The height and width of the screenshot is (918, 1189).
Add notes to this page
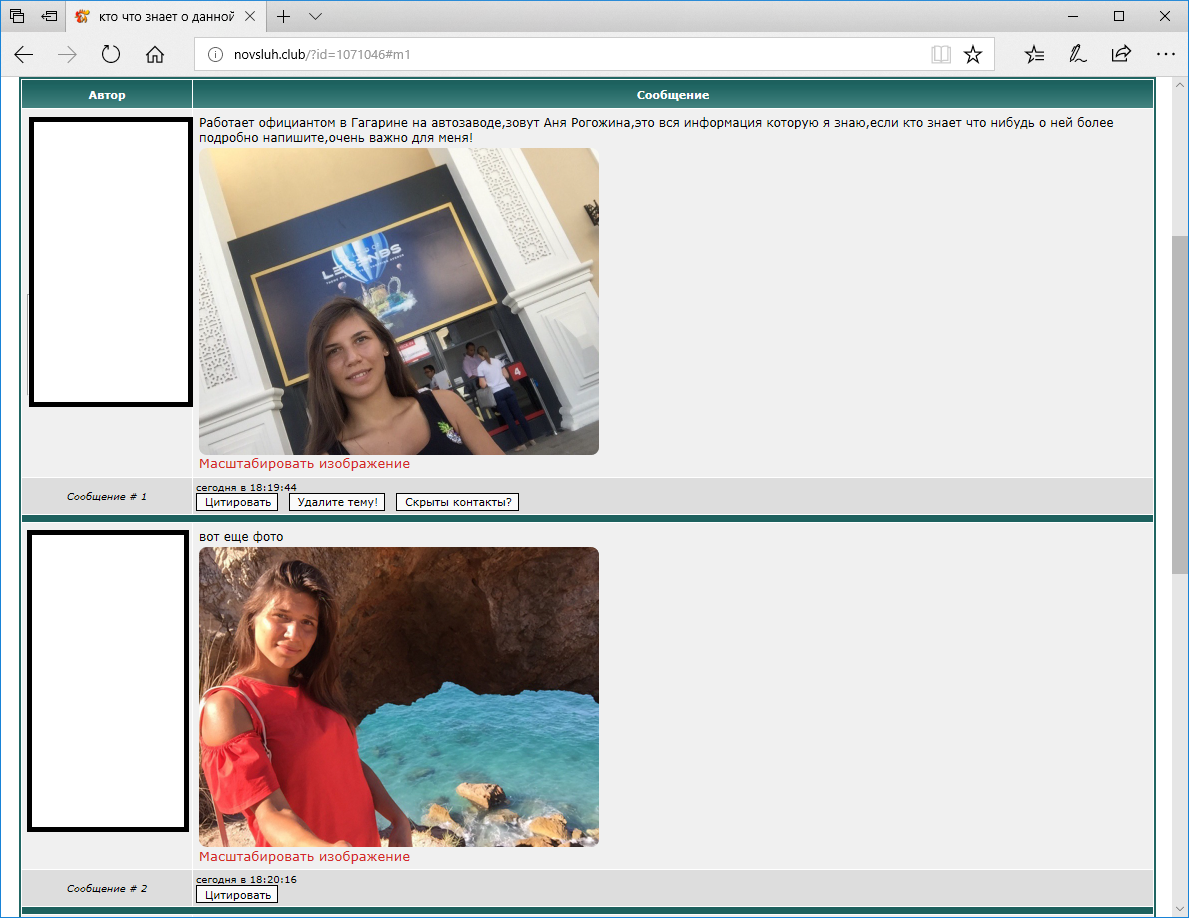1078,54
